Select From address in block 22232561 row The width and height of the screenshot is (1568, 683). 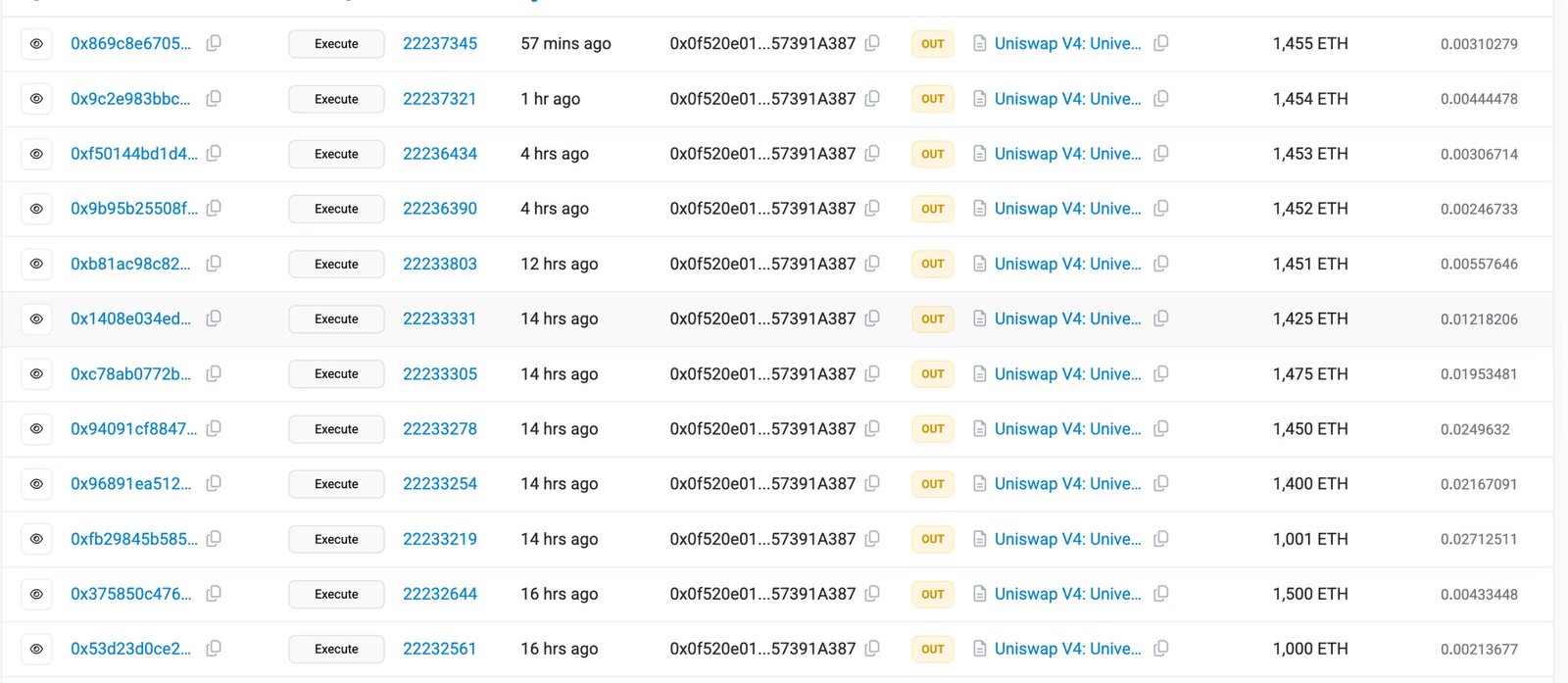(762, 649)
